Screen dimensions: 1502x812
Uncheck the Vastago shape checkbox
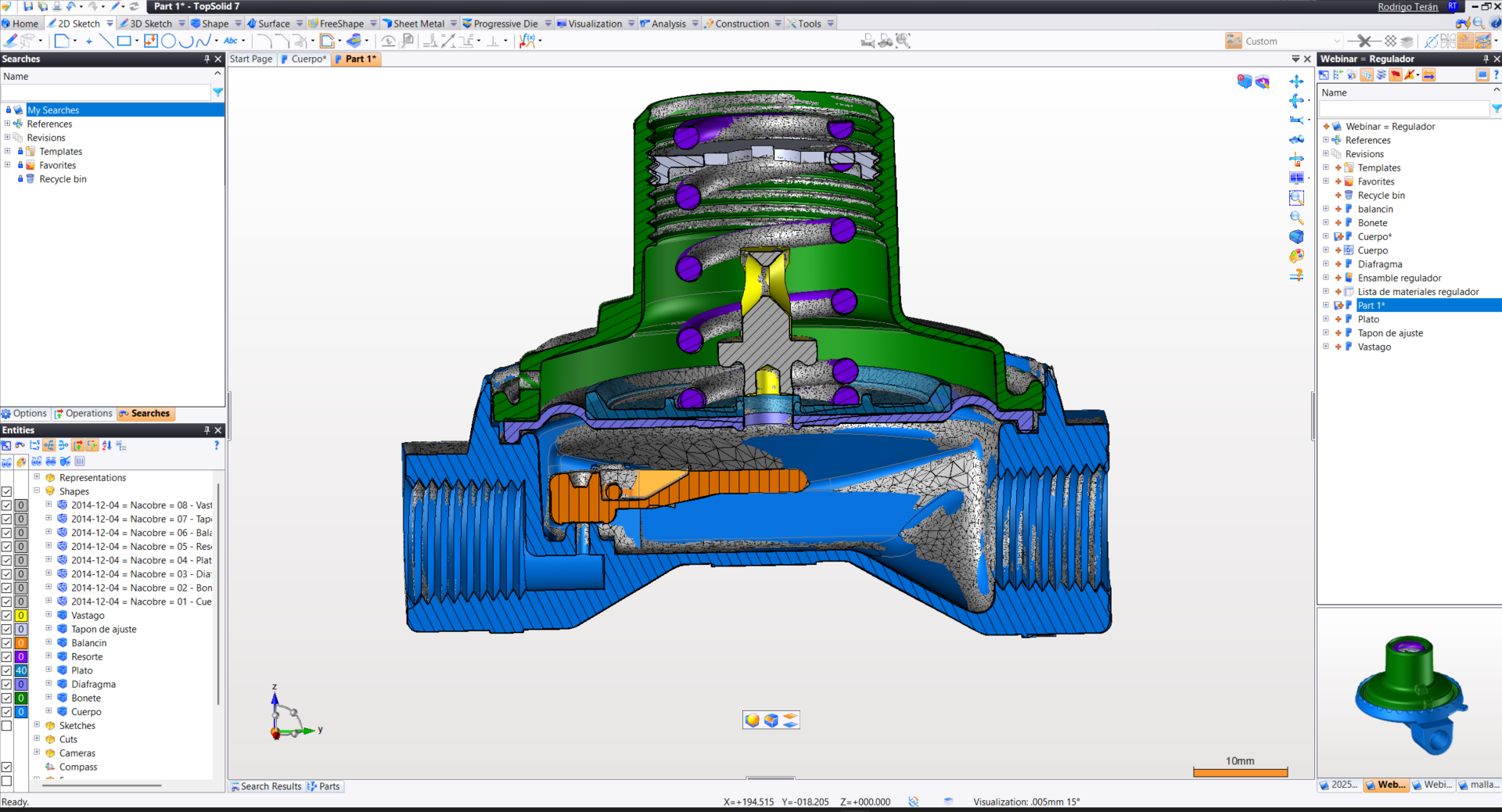pyautogui.click(x=6, y=616)
